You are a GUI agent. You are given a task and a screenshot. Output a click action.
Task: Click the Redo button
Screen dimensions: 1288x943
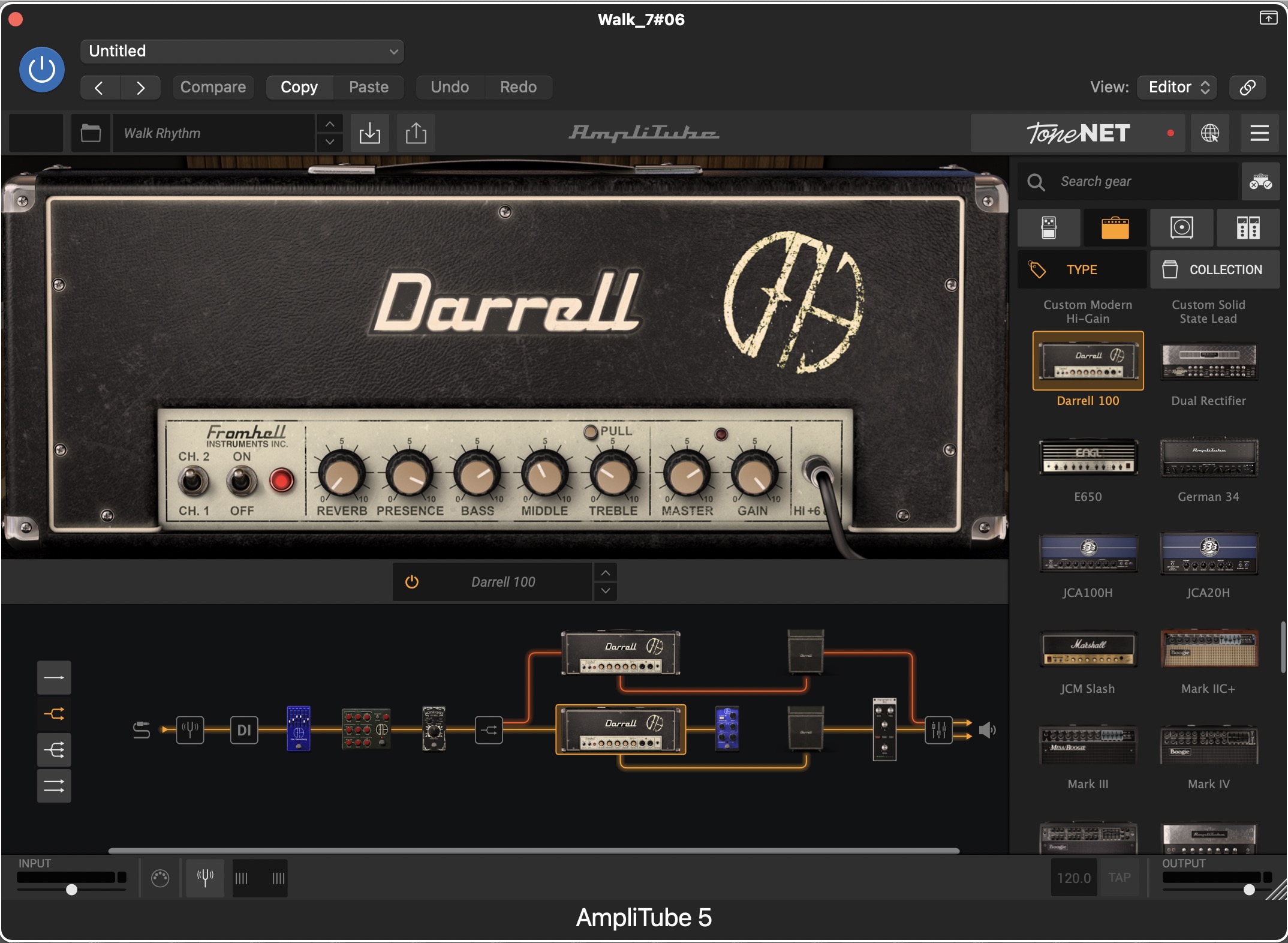click(518, 88)
